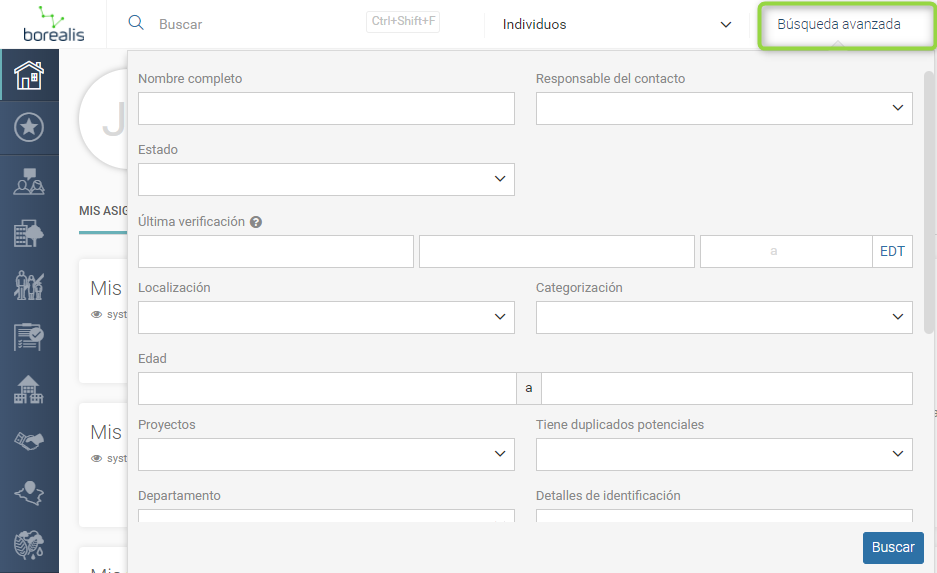Click the EDT timezone button
The width and height of the screenshot is (937, 573).
(892, 252)
